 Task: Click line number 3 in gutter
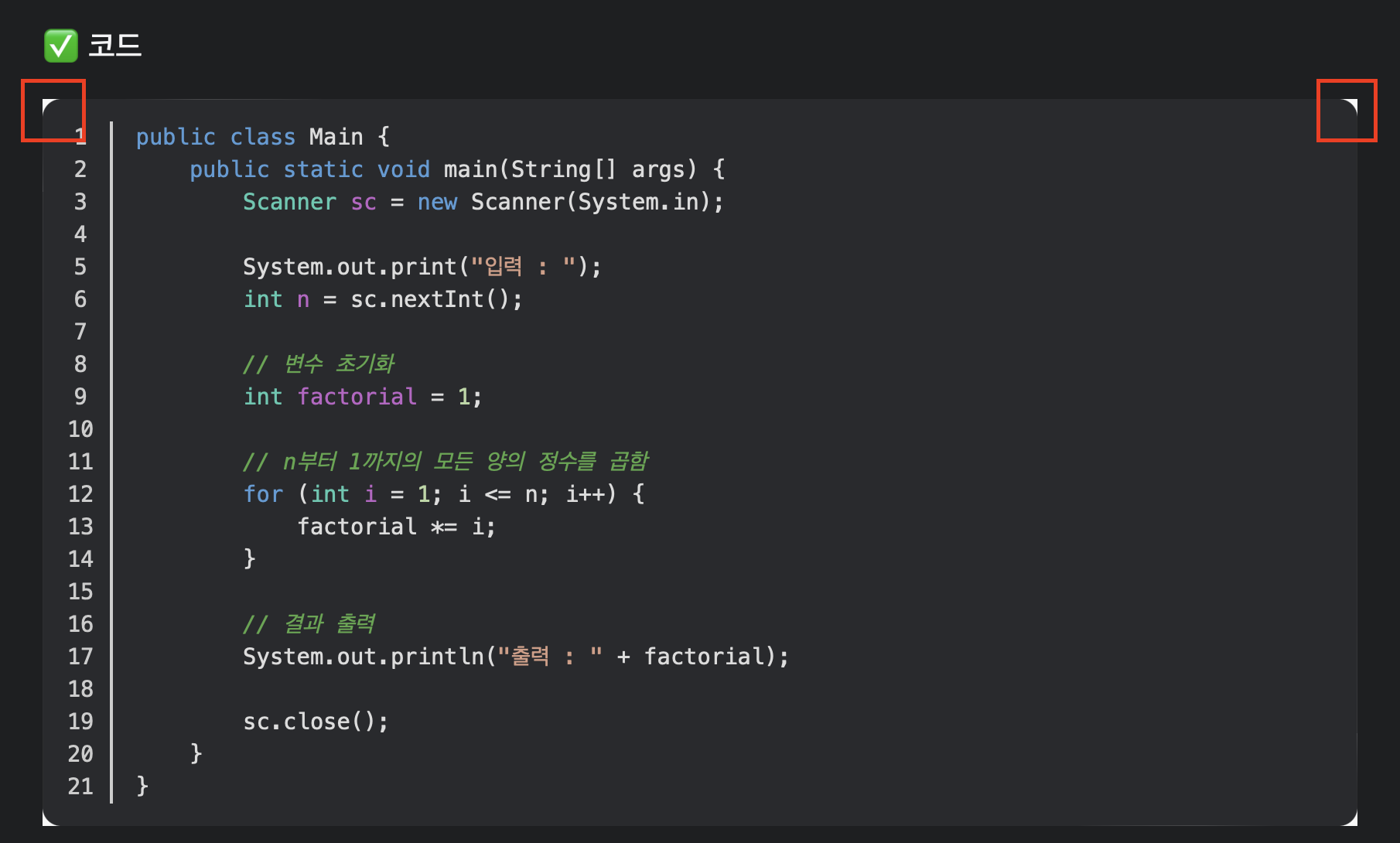pyautogui.click(x=80, y=202)
